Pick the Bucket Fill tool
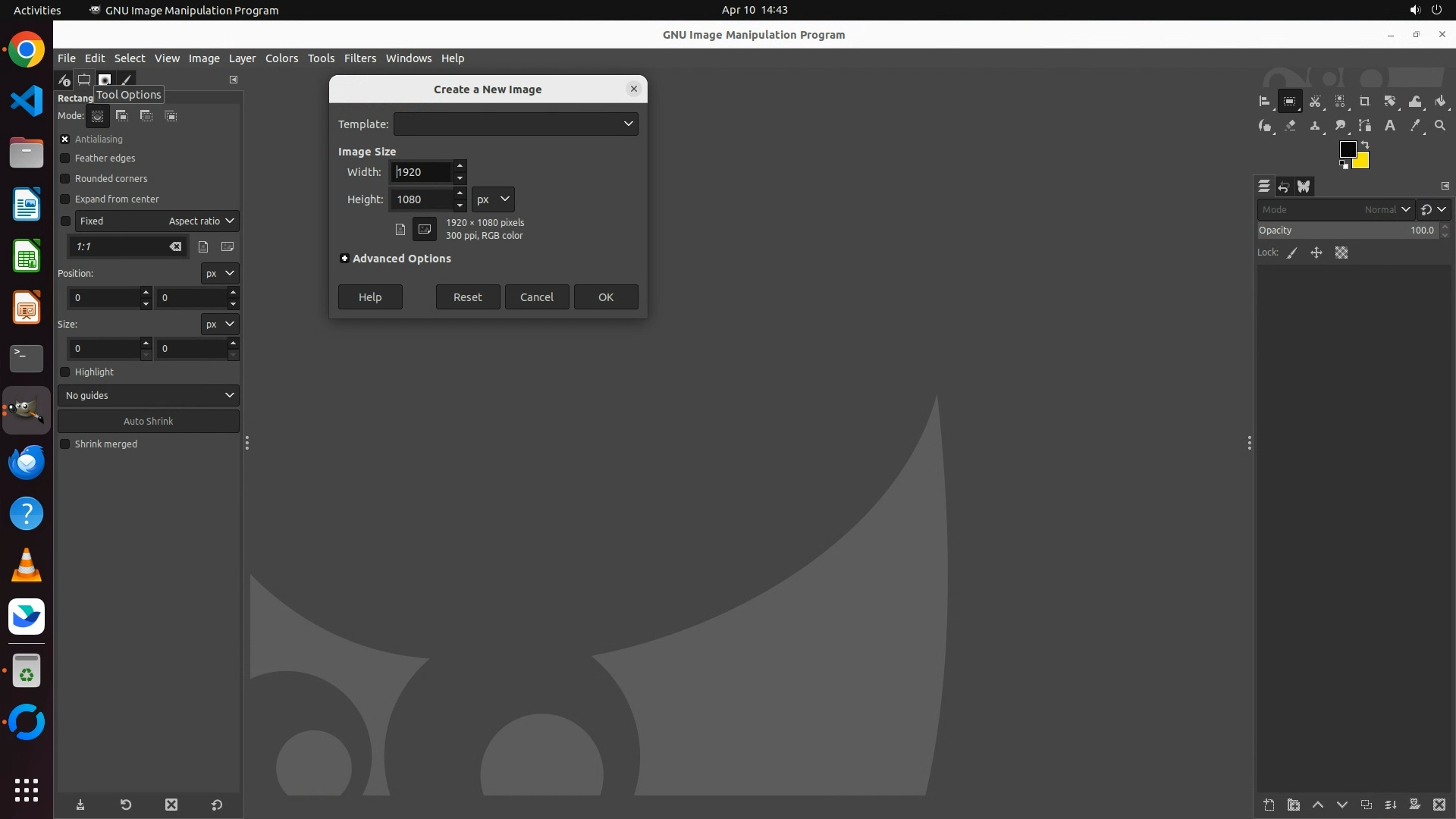Image resolution: width=1456 pixels, height=819 pixels. 1440,102
